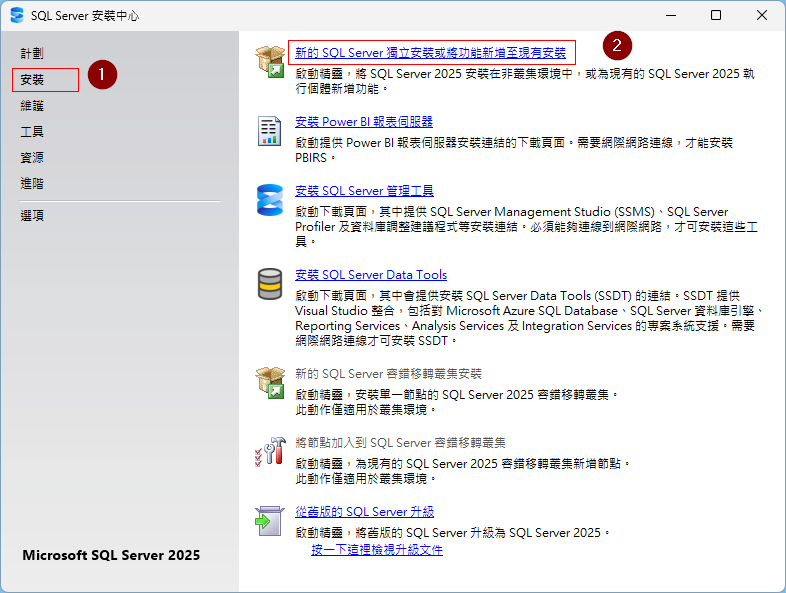Click the box icon beside 獨立安裝
This screenshot has height=593, width=786.
coord(270,61)
